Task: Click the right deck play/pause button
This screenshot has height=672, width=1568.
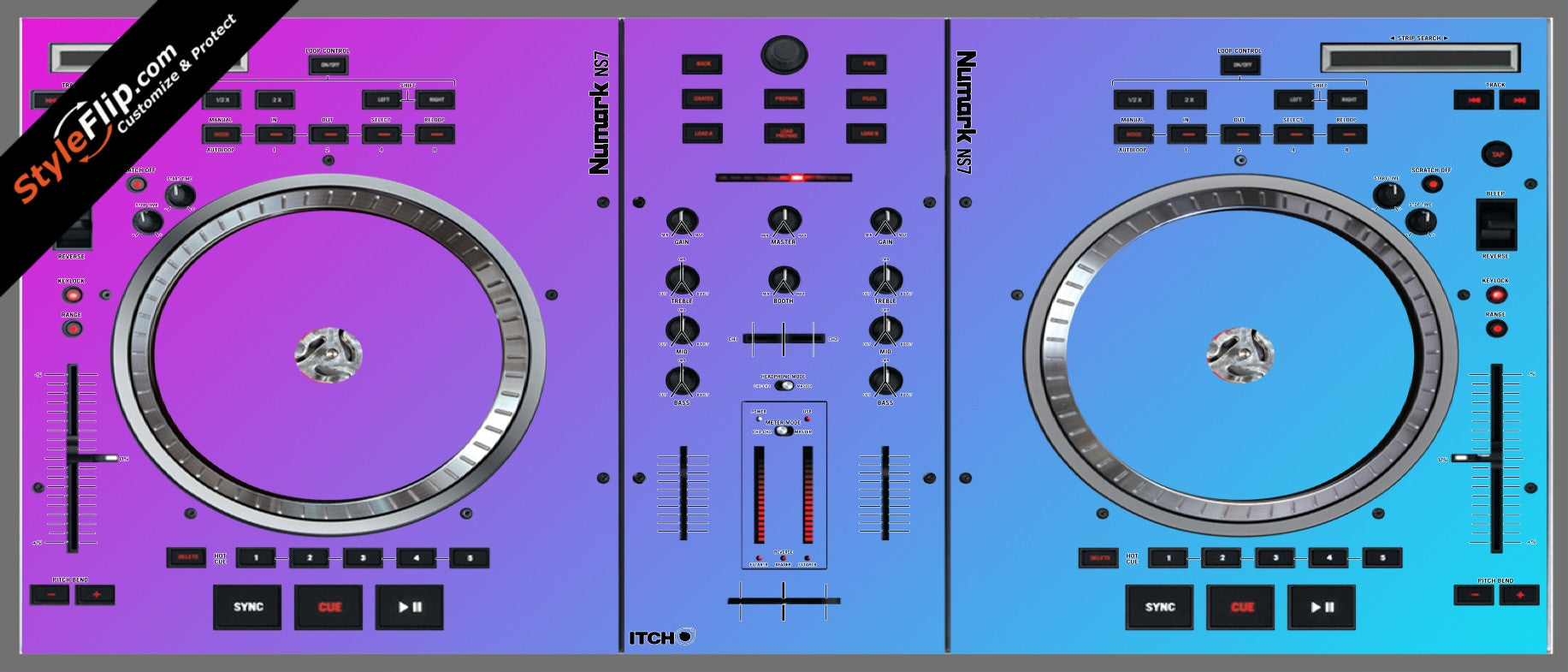Action: [x=1322, y=607]
